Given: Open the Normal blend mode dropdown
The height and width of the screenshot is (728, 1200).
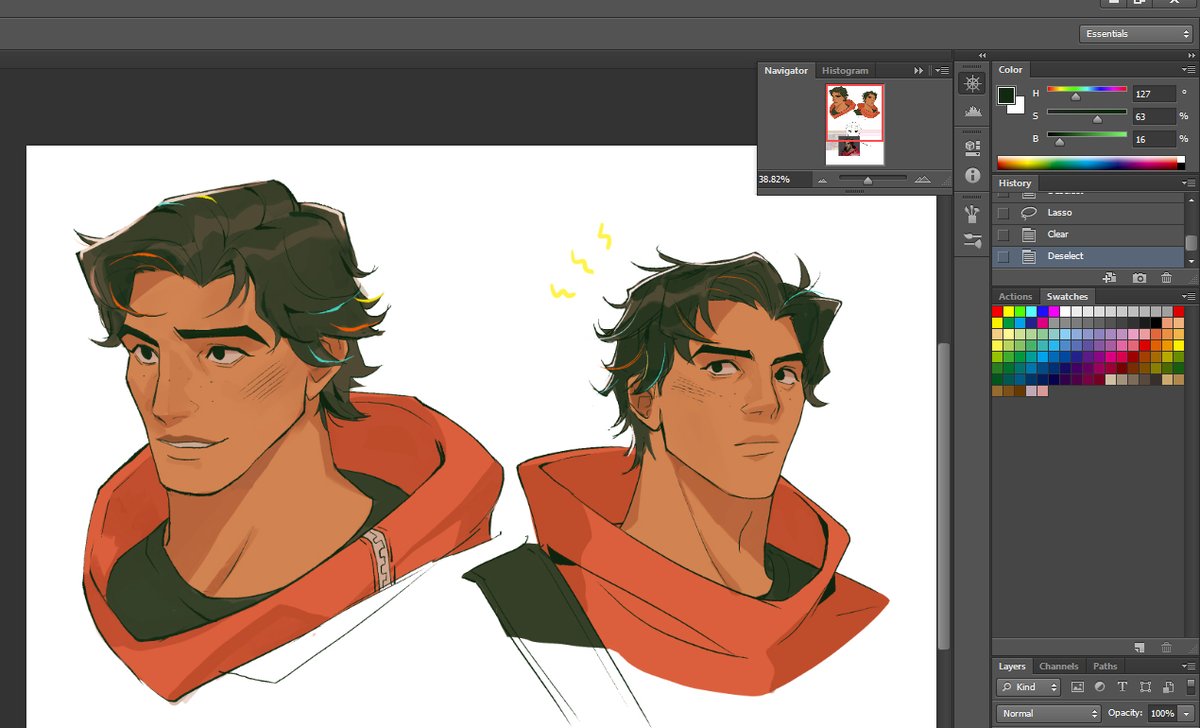Looking at the screenshot, I should [1048, 713].
